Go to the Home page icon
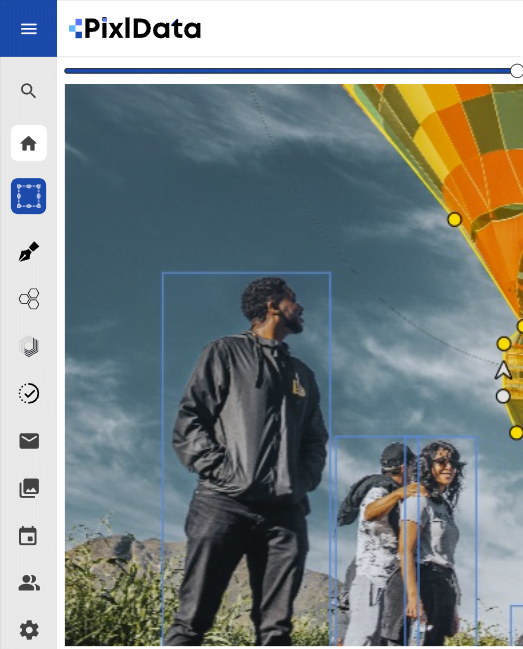523x649 pixels. click(x=29, y=143)
